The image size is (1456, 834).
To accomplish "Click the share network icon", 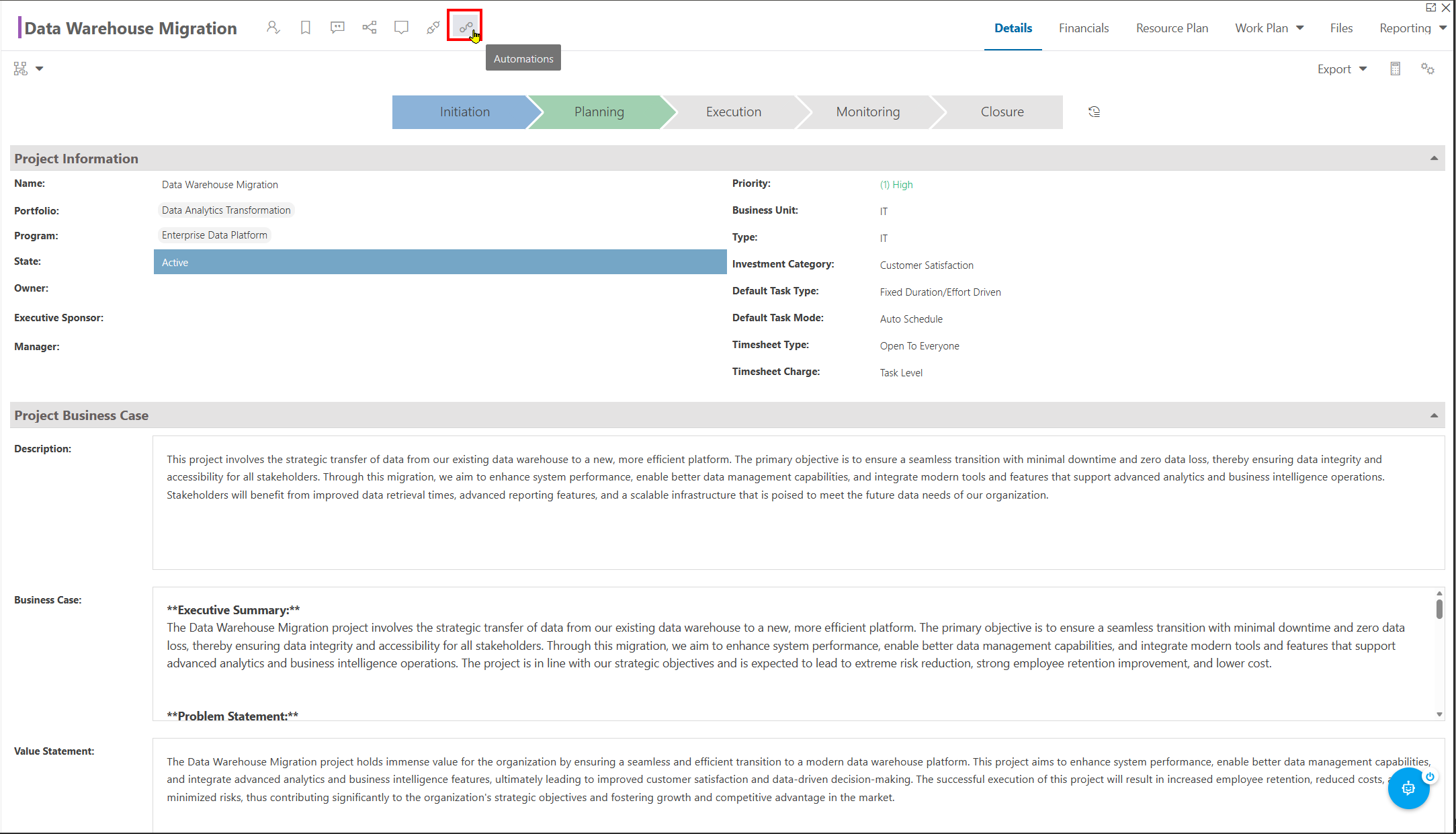I will (x=370, y=28).
